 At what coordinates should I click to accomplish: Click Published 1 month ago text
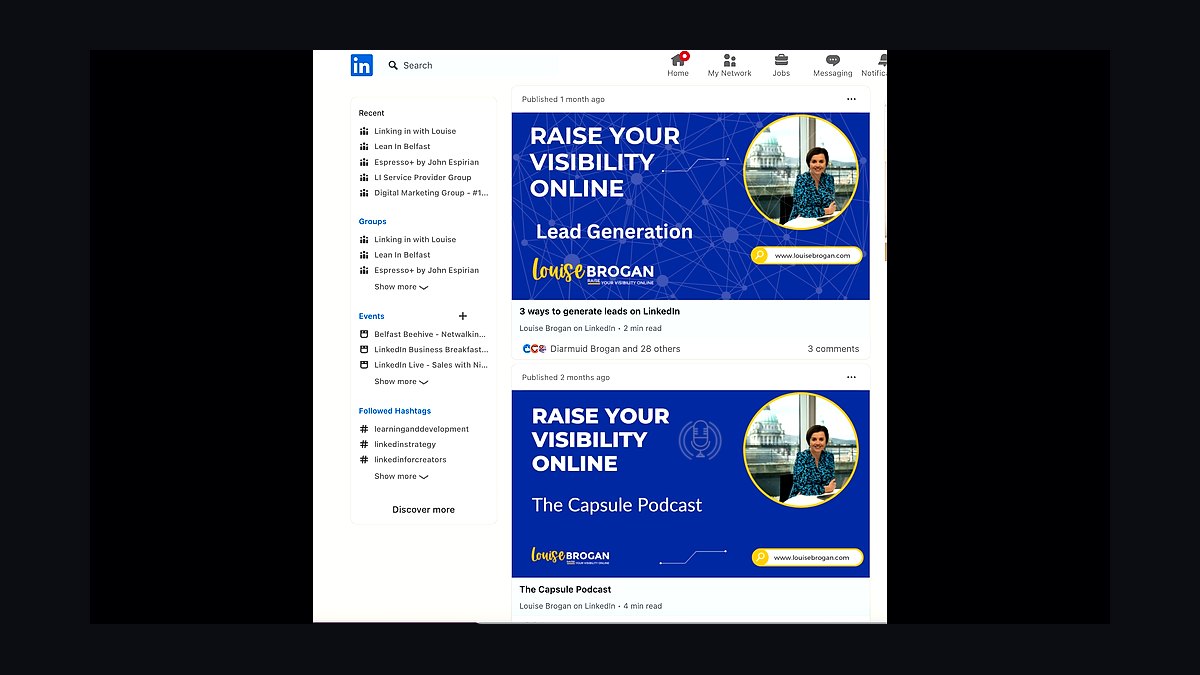(563, 99)
